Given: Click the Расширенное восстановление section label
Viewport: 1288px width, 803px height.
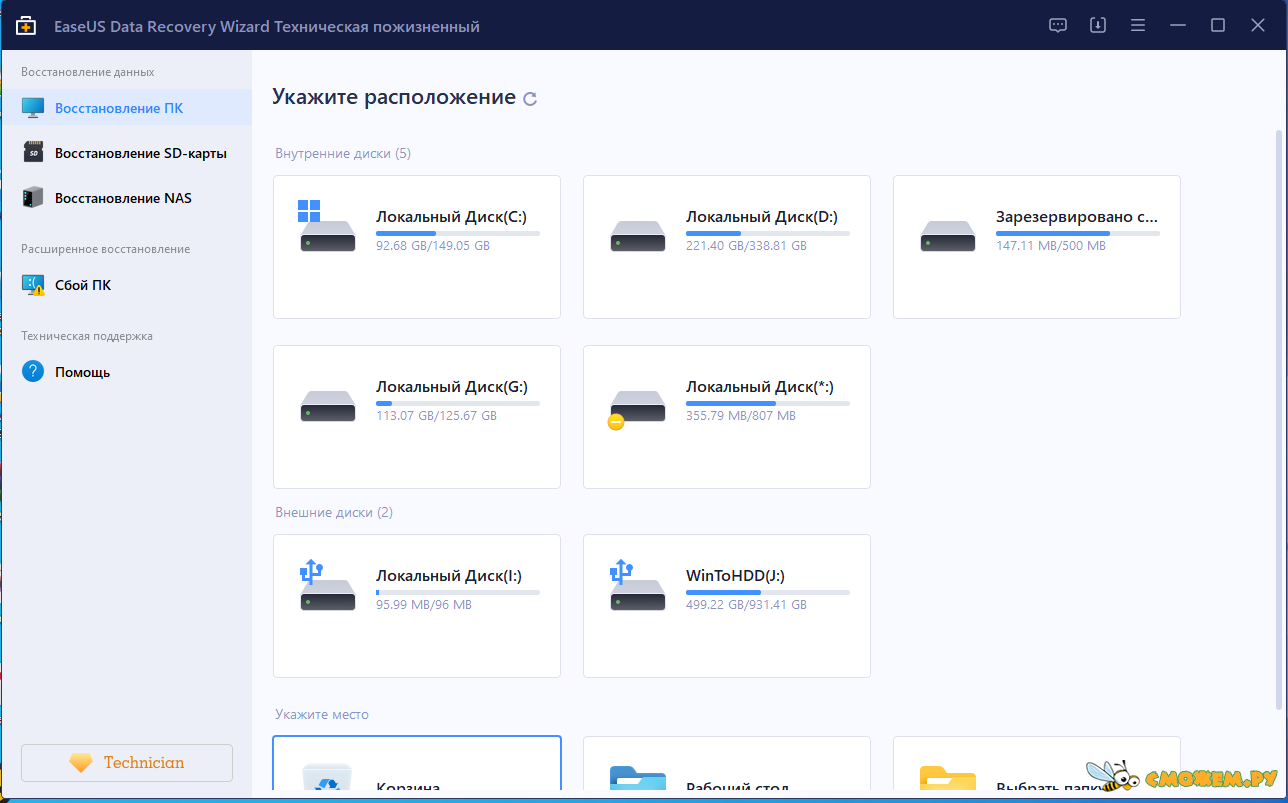Looking at the screenshot, I should [x=106, y=249].
